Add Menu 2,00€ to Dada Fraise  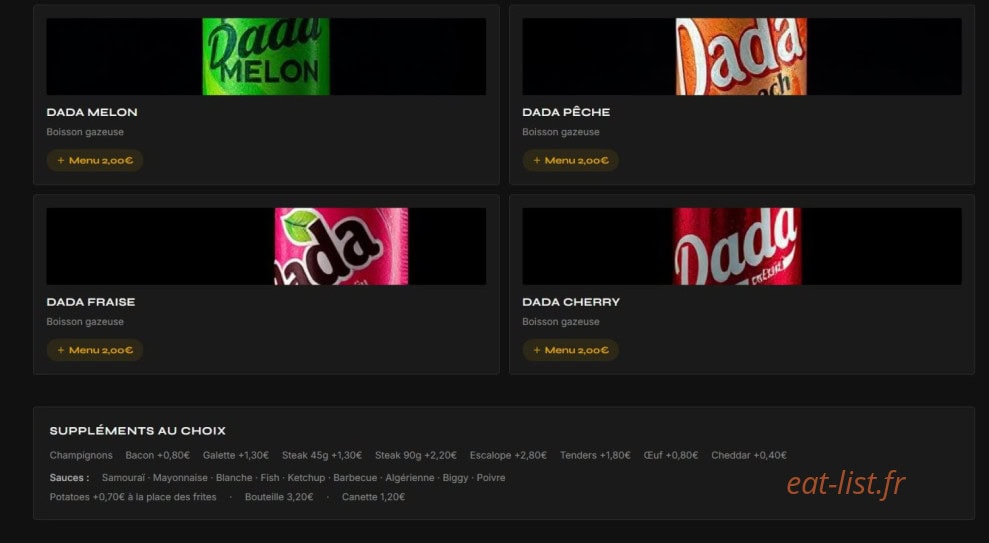click(x=95, y=350)
